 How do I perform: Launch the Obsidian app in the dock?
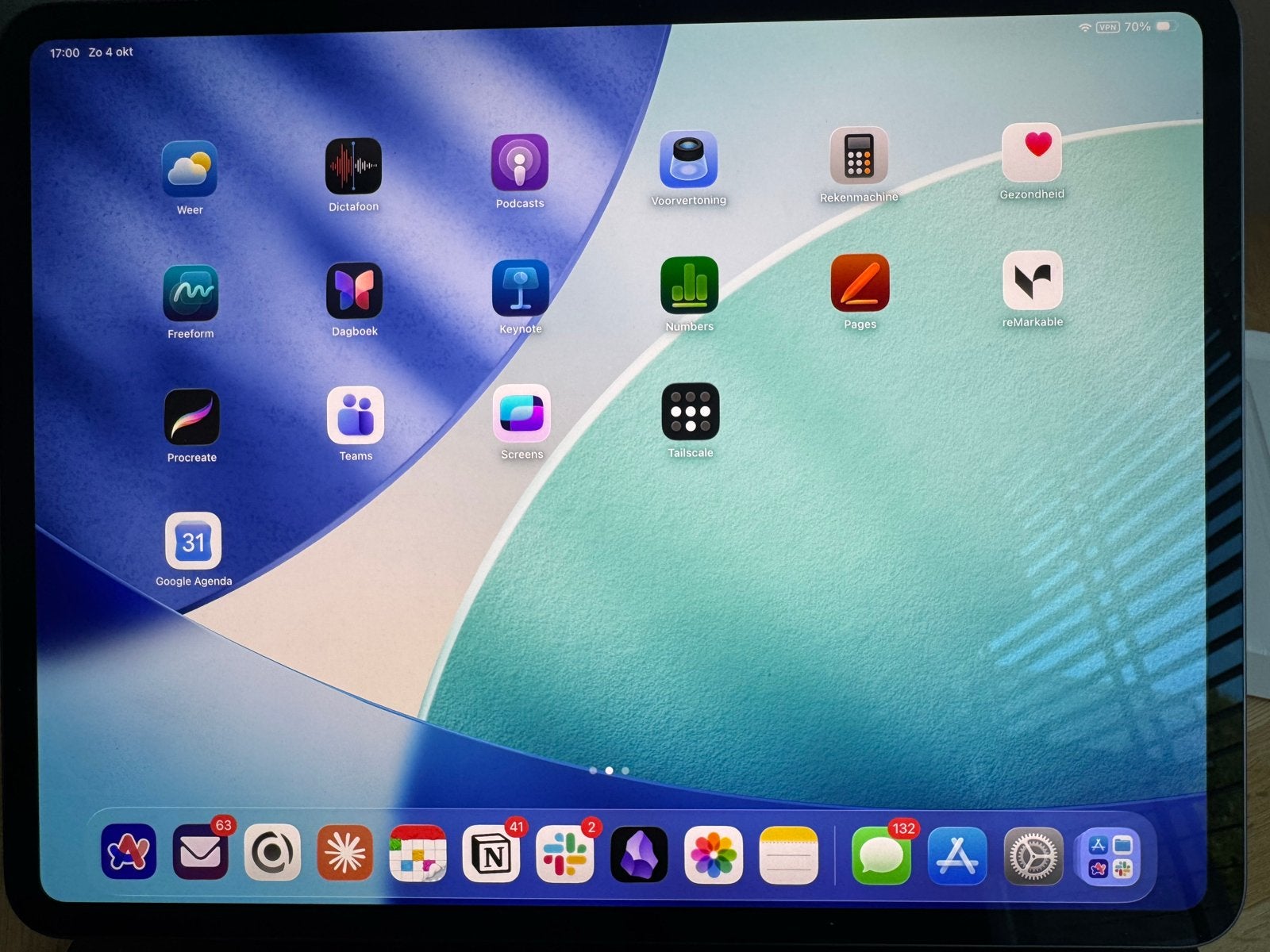[x=639, y=855]
